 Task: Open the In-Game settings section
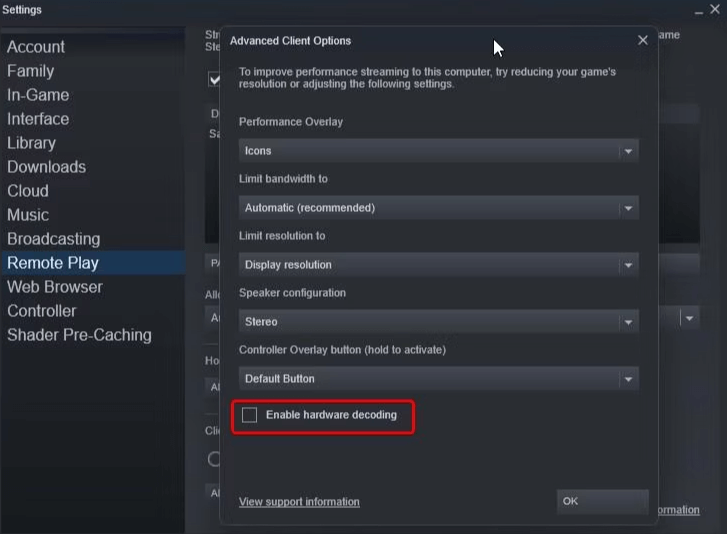pyautogui.click(x=38, y=95)
